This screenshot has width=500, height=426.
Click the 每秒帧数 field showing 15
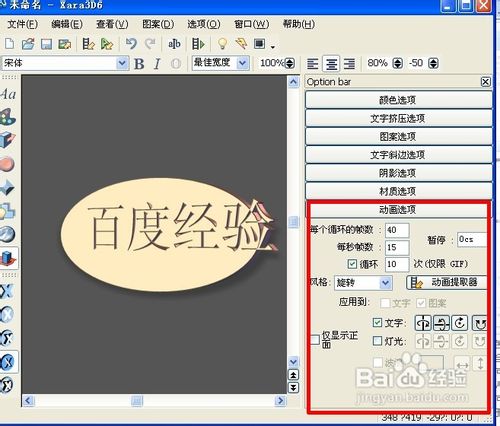pyautogui.click(x=397, y=247)
